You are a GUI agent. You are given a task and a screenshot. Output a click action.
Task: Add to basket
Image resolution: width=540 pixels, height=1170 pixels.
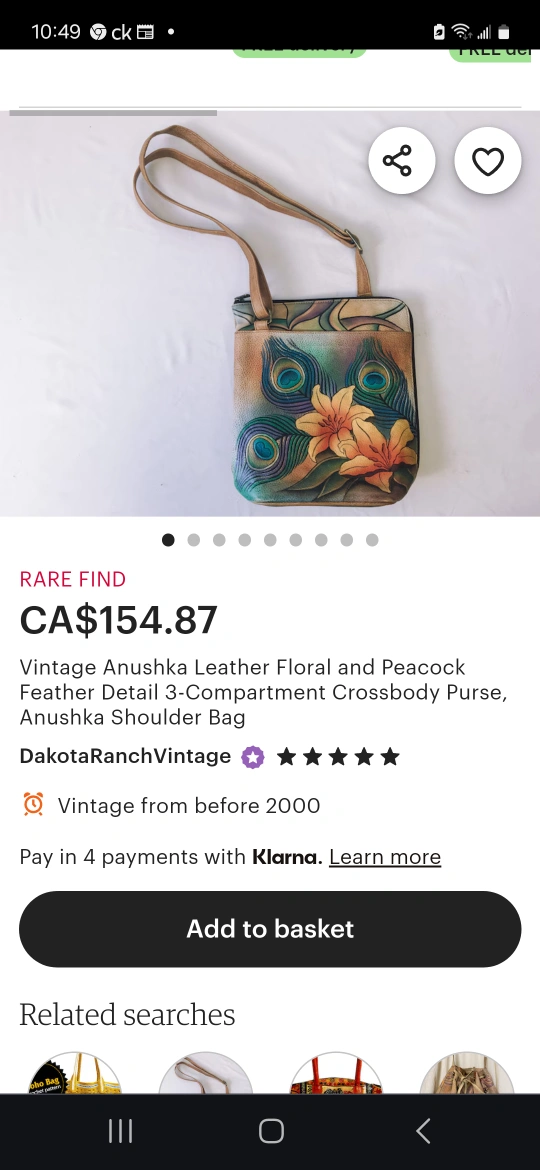point(270,929)
